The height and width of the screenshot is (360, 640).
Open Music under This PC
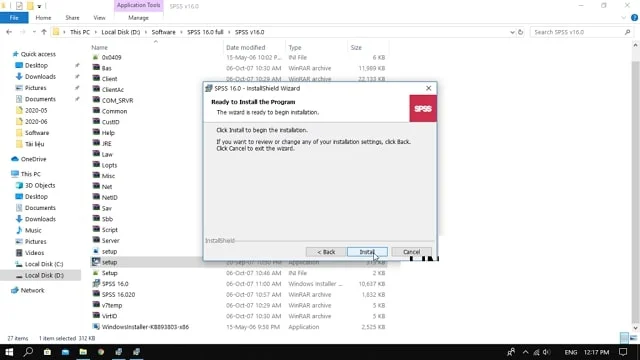[33, 230]
